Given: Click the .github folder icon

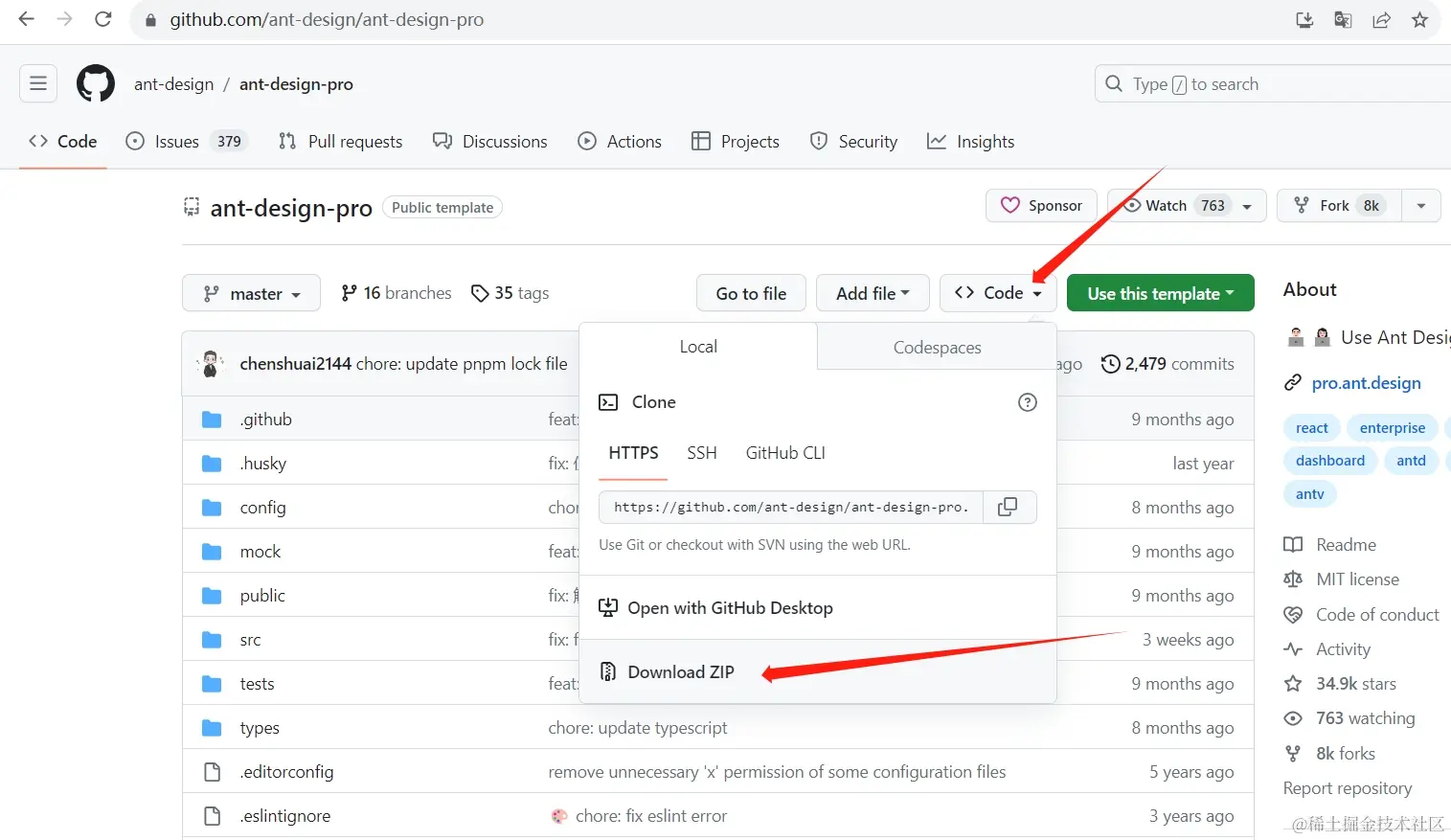Looking at the screenshot, I should pyautogui.click(x=212, y=420).
